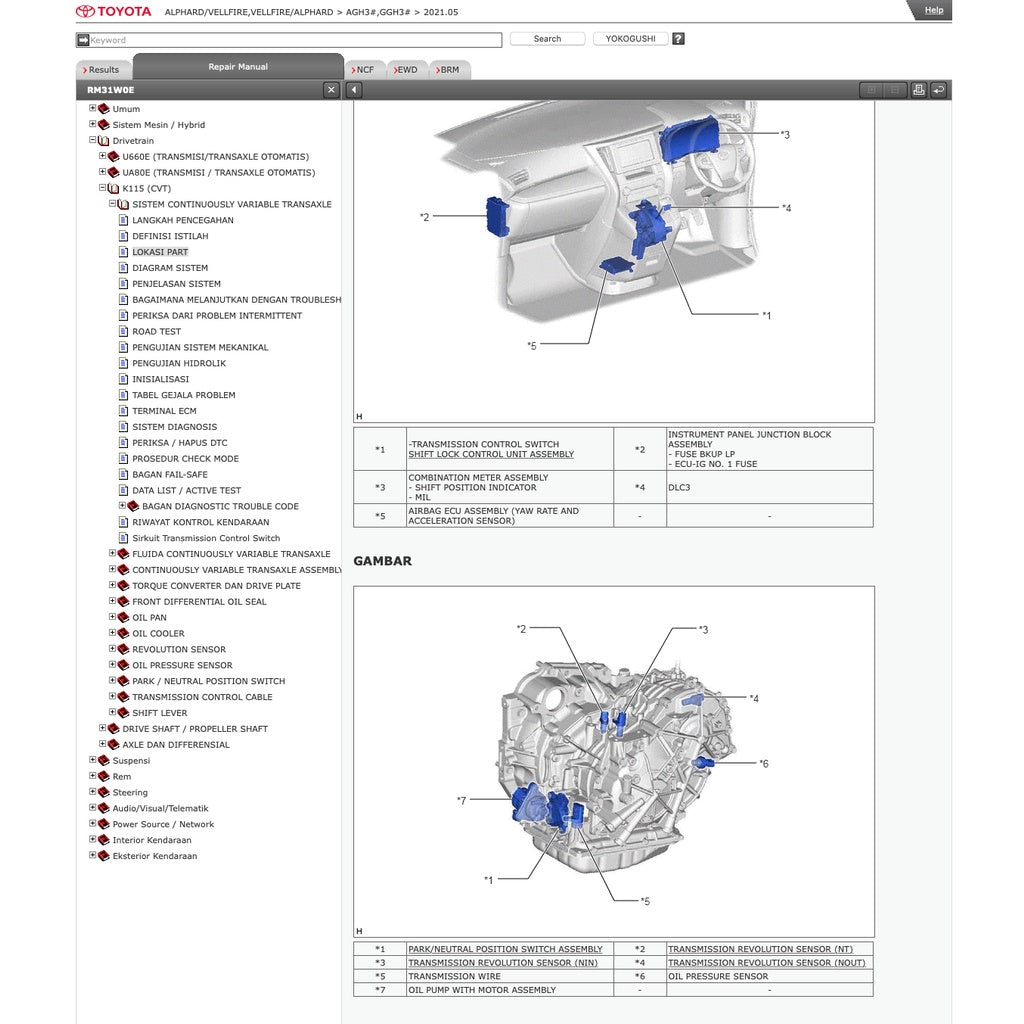Click the document icon next to ROAD TEST
Image resolution: width=1024 pixels, height=1024 pixels.
click(x=124, y=331)
